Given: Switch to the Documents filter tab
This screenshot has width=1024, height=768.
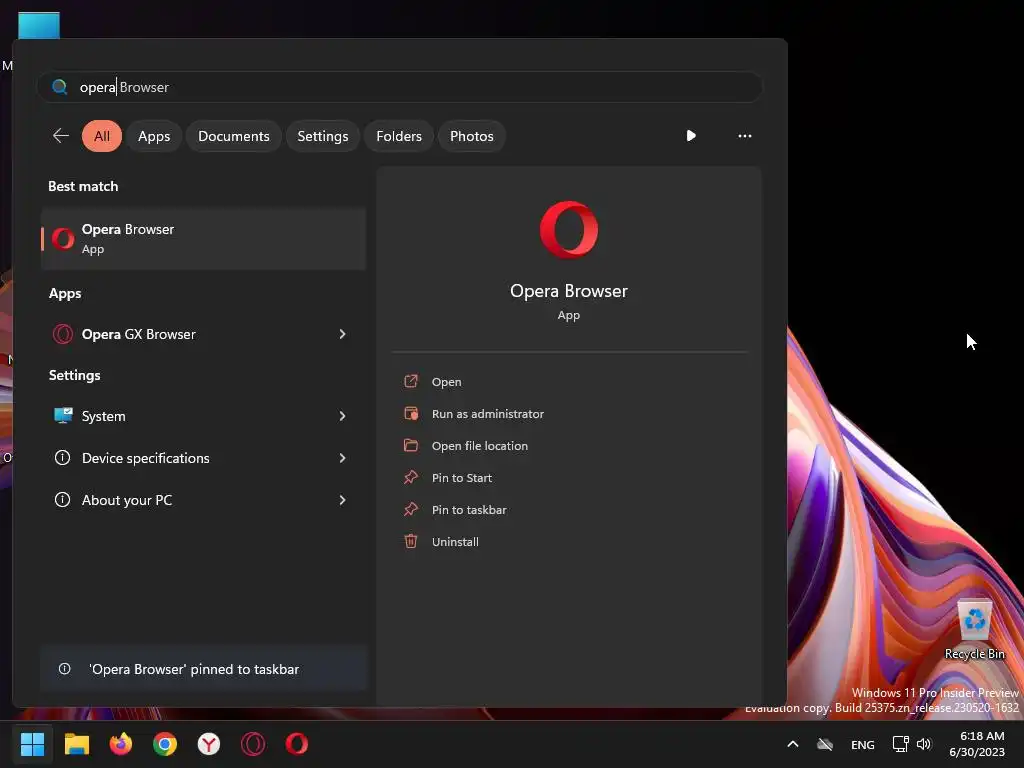Looking at the screenshot, I should point(234,136).
